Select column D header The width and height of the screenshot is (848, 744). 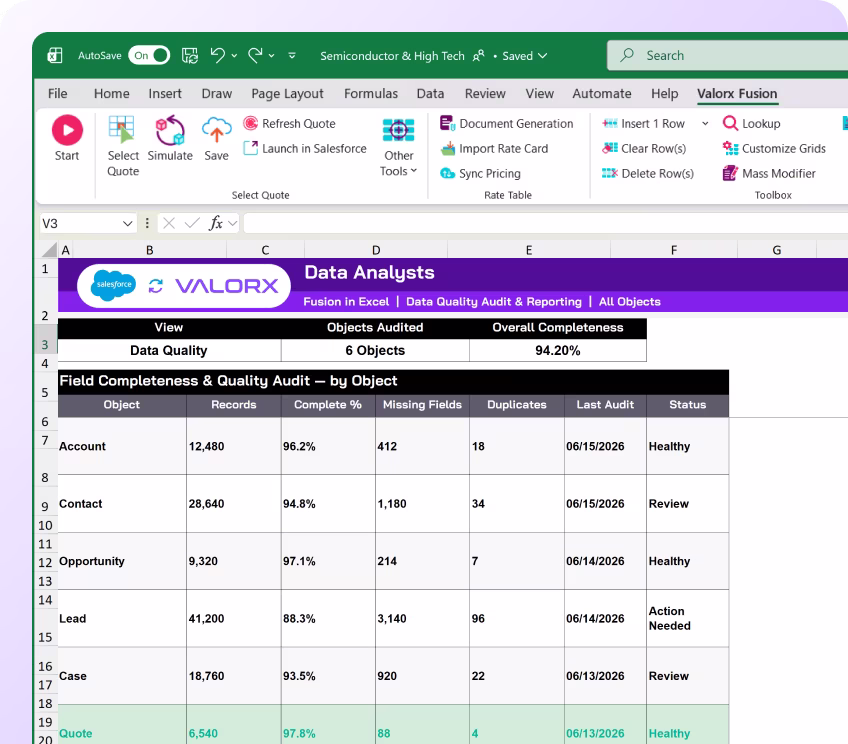[x=376, y=250]
